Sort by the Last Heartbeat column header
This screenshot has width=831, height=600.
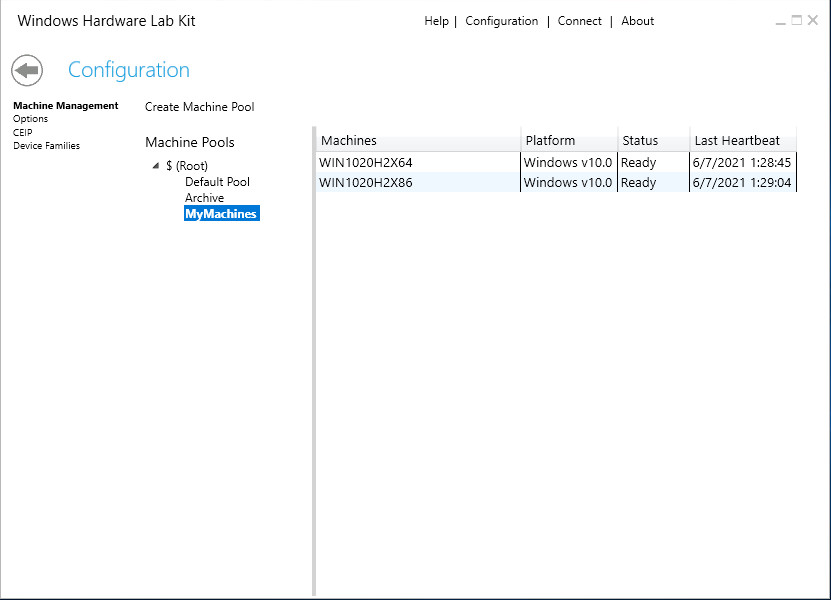coord(743,140)
